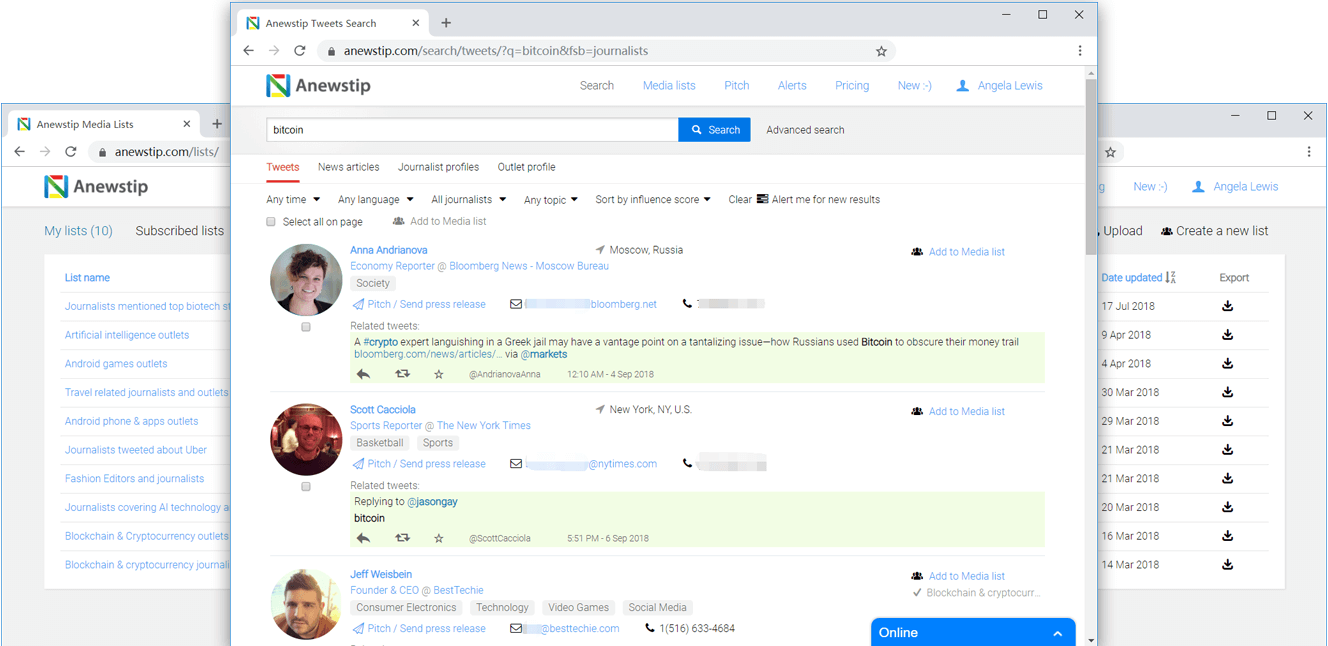Screen dimensions: 1328x646
Task: Bookmark the page with the address bar star
Action: (881, 51)
